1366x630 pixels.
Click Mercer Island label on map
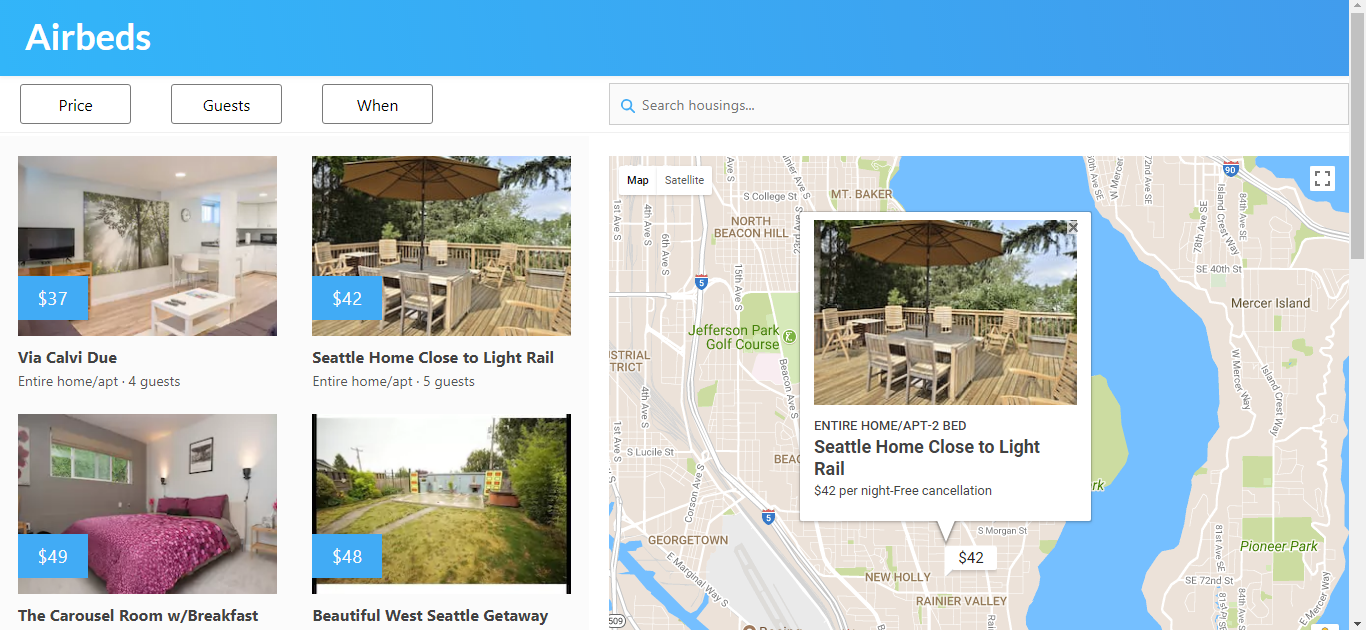click(x=1270, y=303)
